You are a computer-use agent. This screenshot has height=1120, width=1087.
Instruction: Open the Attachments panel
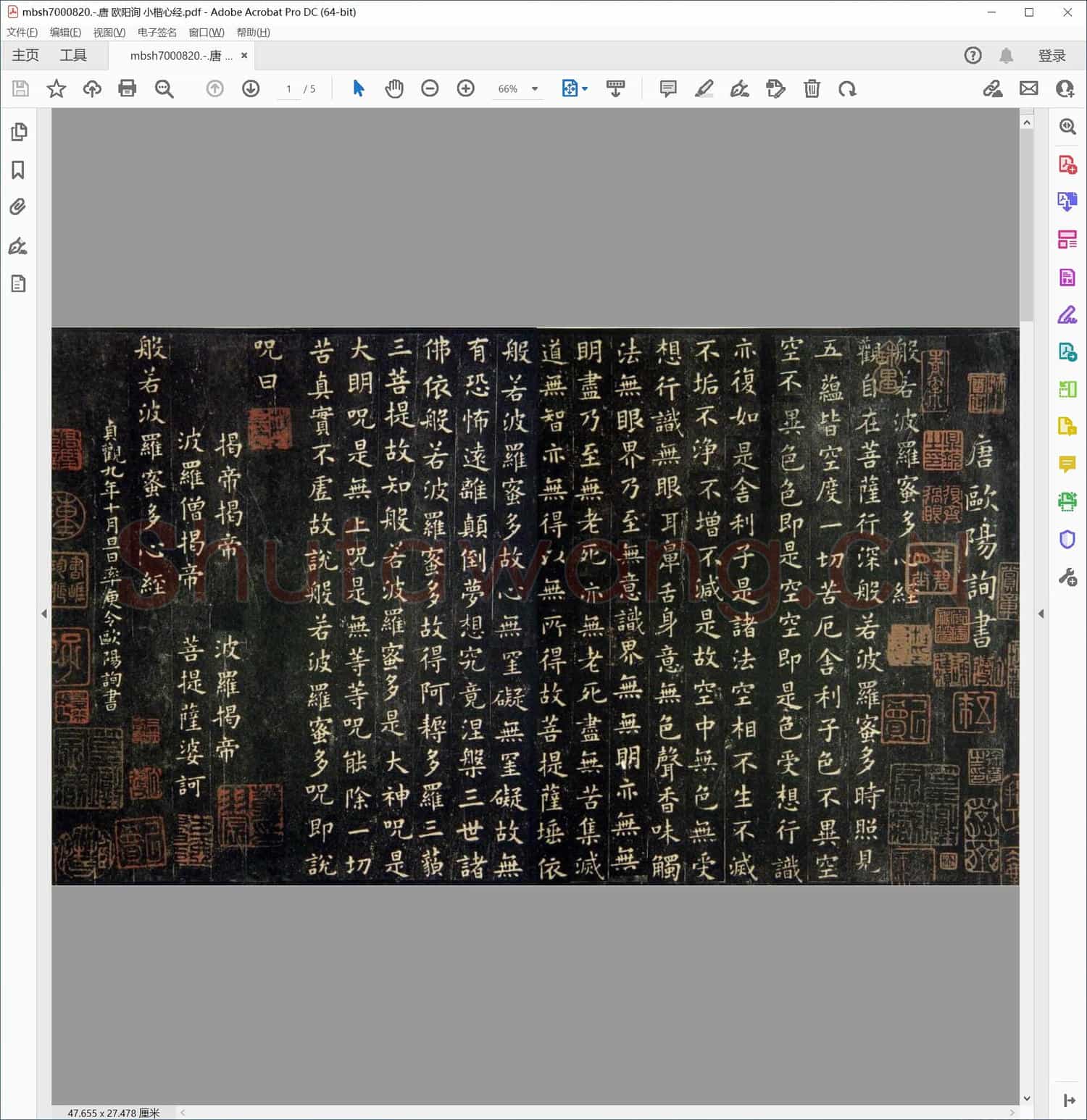pyautogui.click(x=19, y=208)
